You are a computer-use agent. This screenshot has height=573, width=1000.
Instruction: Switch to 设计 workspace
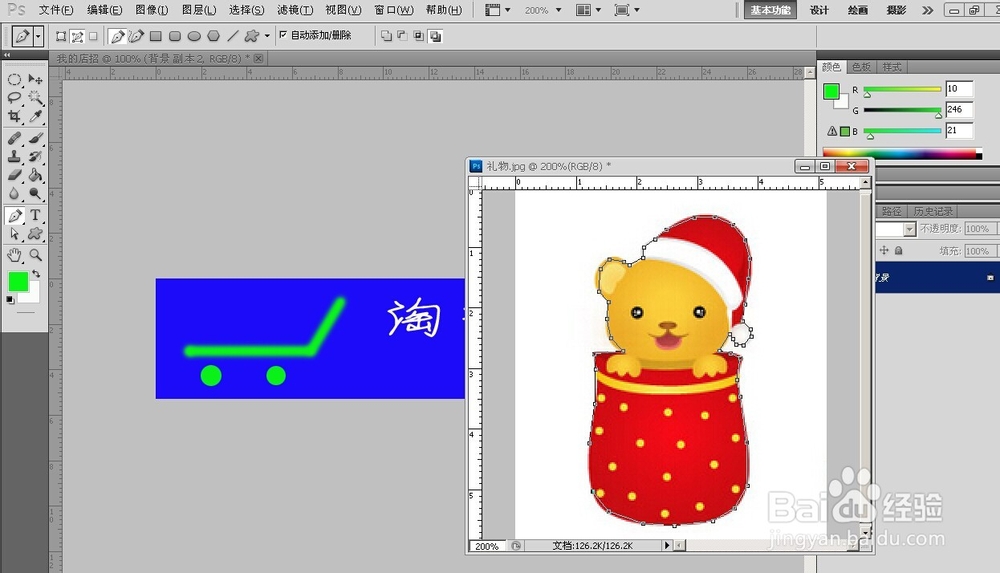820,10
